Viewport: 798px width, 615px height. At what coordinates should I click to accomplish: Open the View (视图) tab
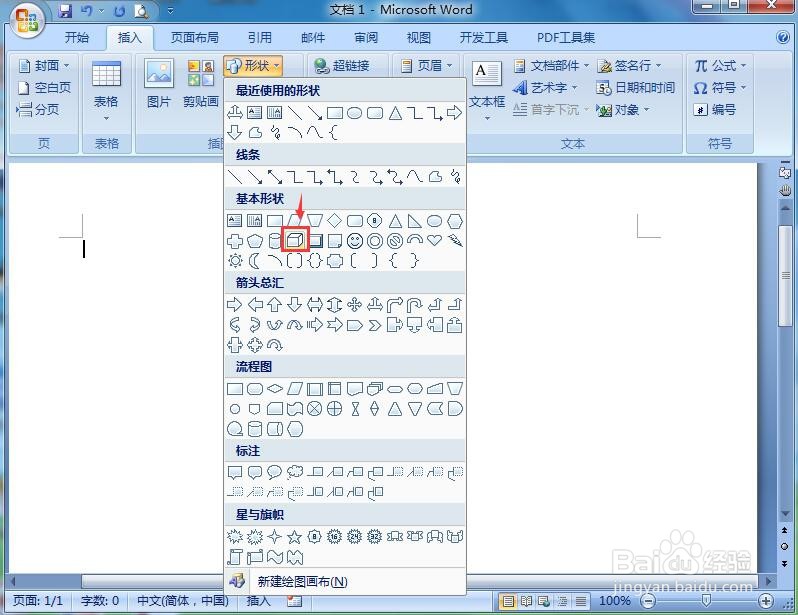[x=419, y=38]
